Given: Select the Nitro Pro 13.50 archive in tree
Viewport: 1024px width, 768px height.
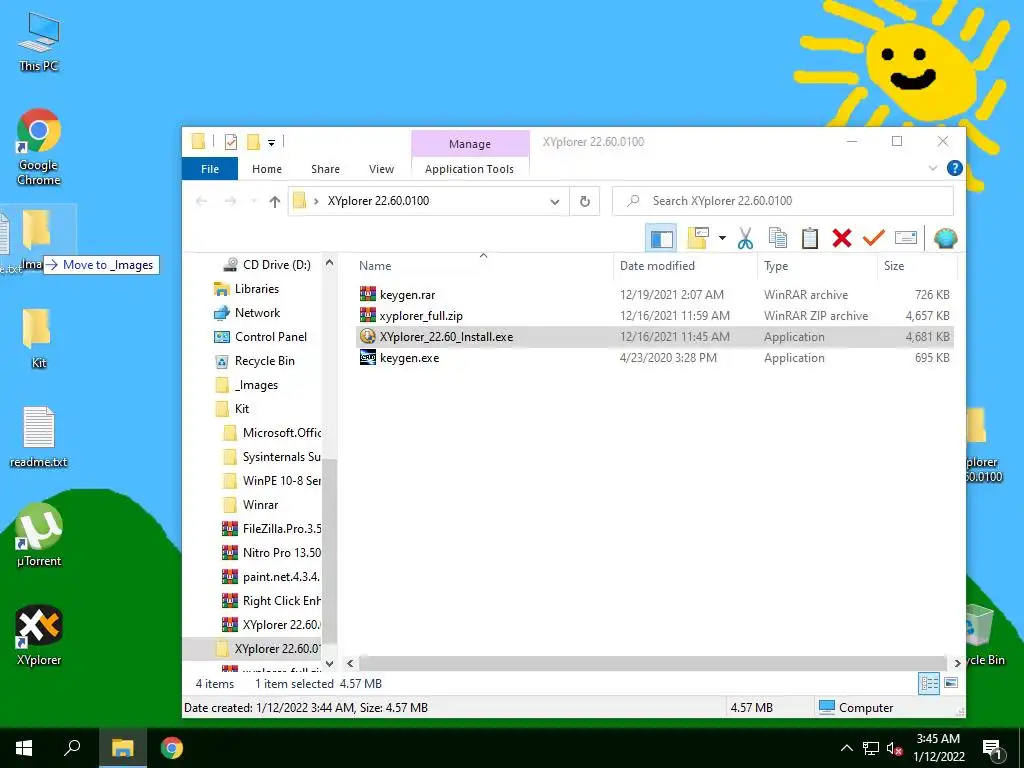Looking at the screenshot, I should pyautogui.click(x=272, y=552).
